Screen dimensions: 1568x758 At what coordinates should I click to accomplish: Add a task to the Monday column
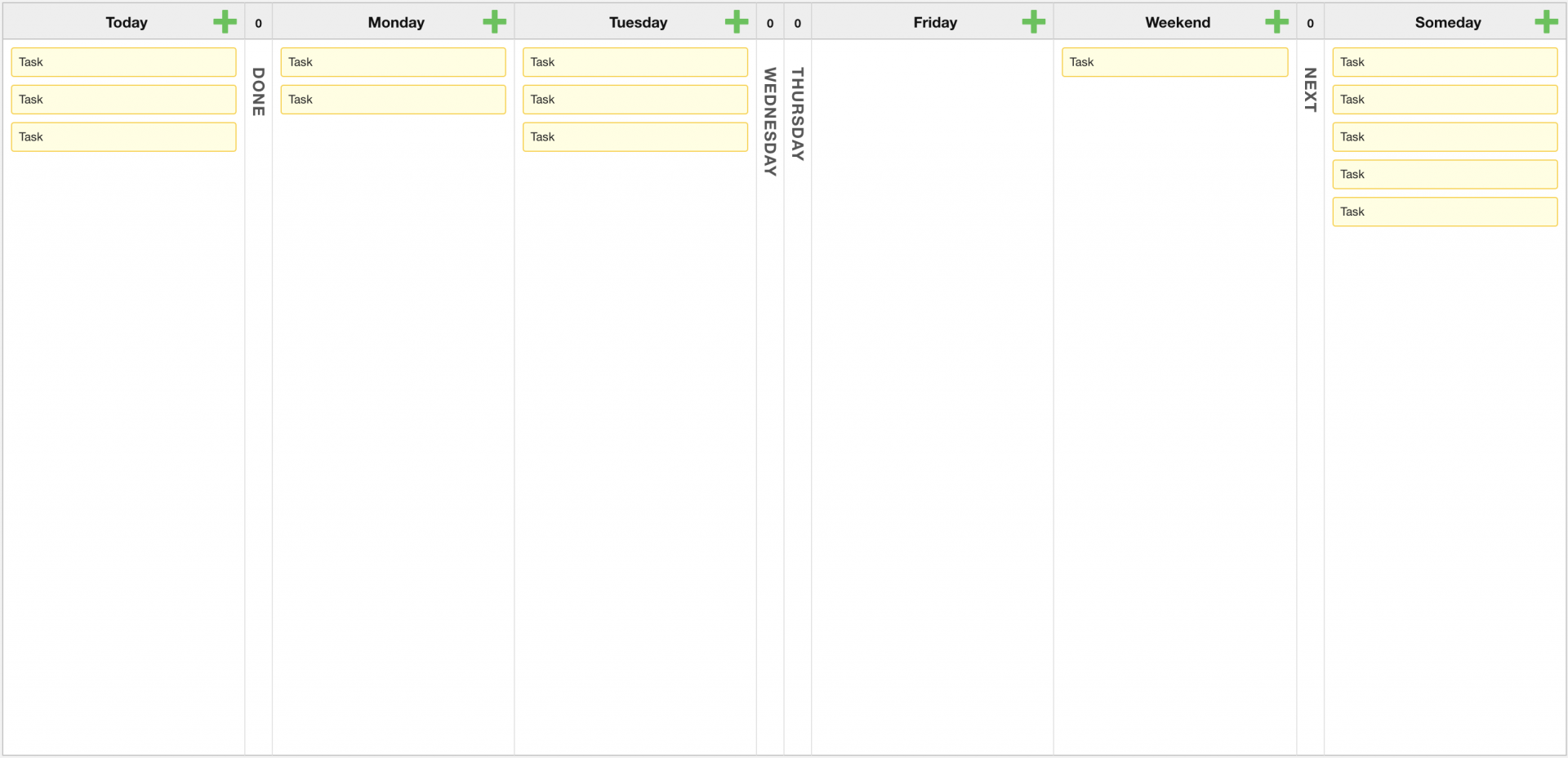(x=494, y=22)
